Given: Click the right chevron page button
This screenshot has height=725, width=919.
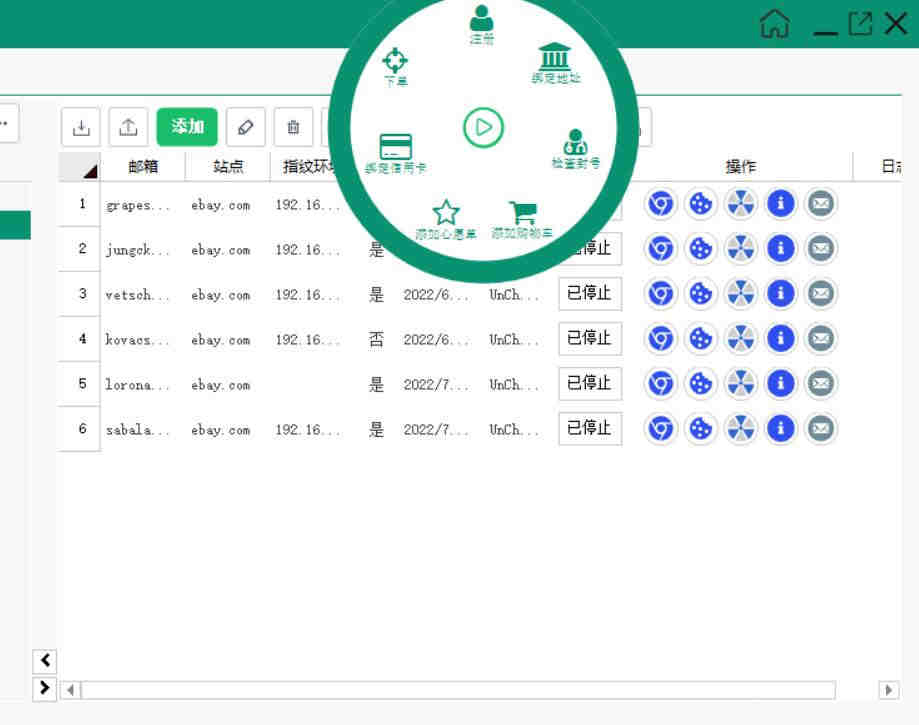Looking at the screenshot, I should coord(45,688).
